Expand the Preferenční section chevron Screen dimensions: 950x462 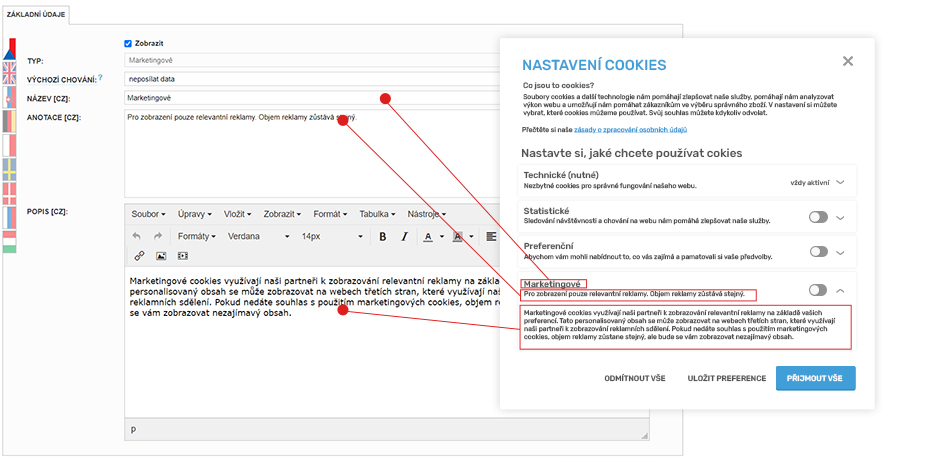(840, 252)
